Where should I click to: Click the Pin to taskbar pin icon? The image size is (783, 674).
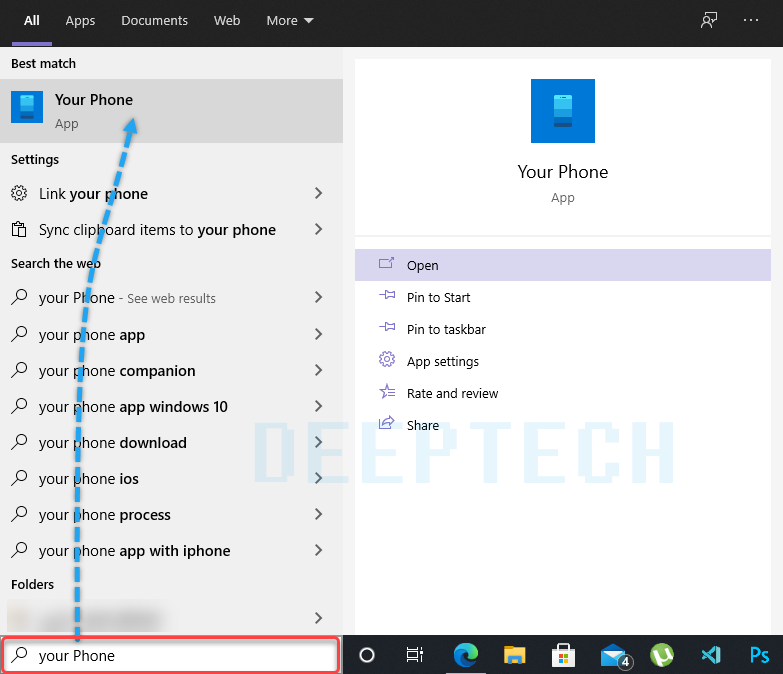tap(387, 327)
